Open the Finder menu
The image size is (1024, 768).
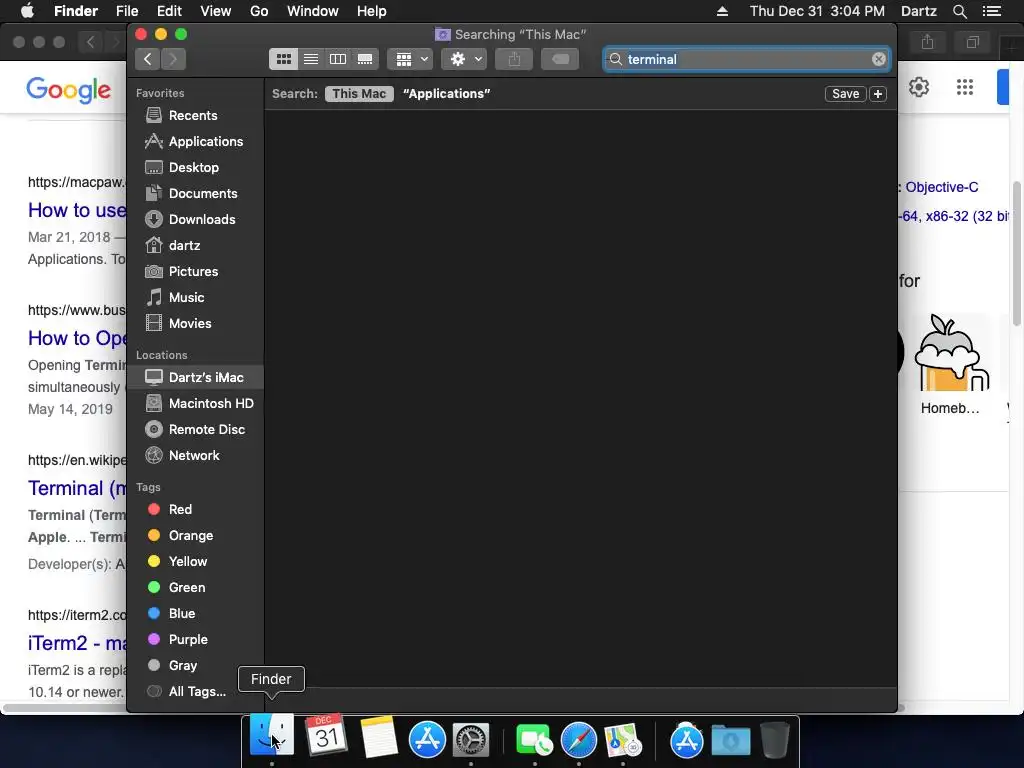(x=76, y=11)
